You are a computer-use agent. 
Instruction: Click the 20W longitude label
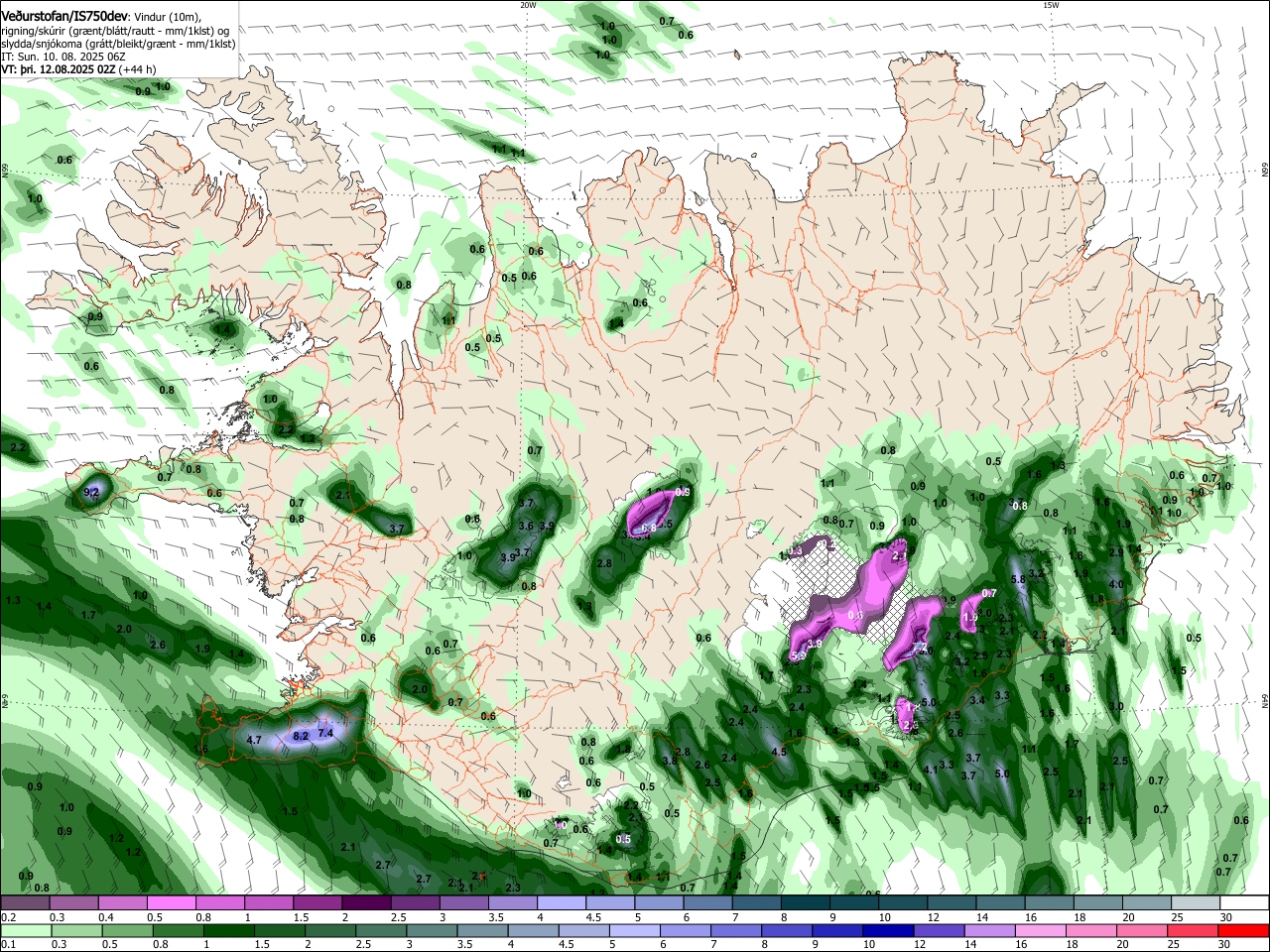point(528,5)
